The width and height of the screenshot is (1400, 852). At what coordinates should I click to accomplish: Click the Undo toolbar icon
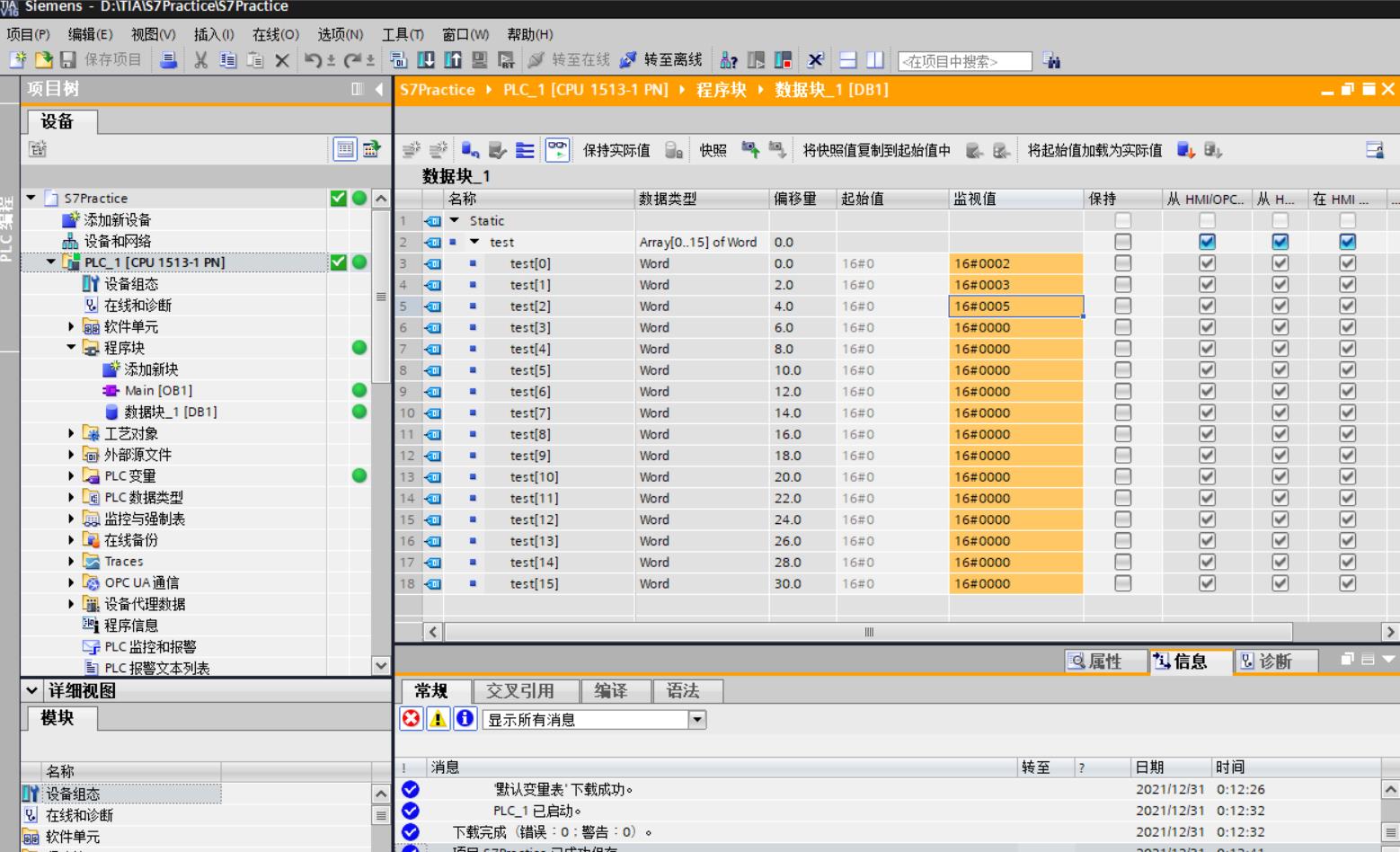[x=312, y=61]
